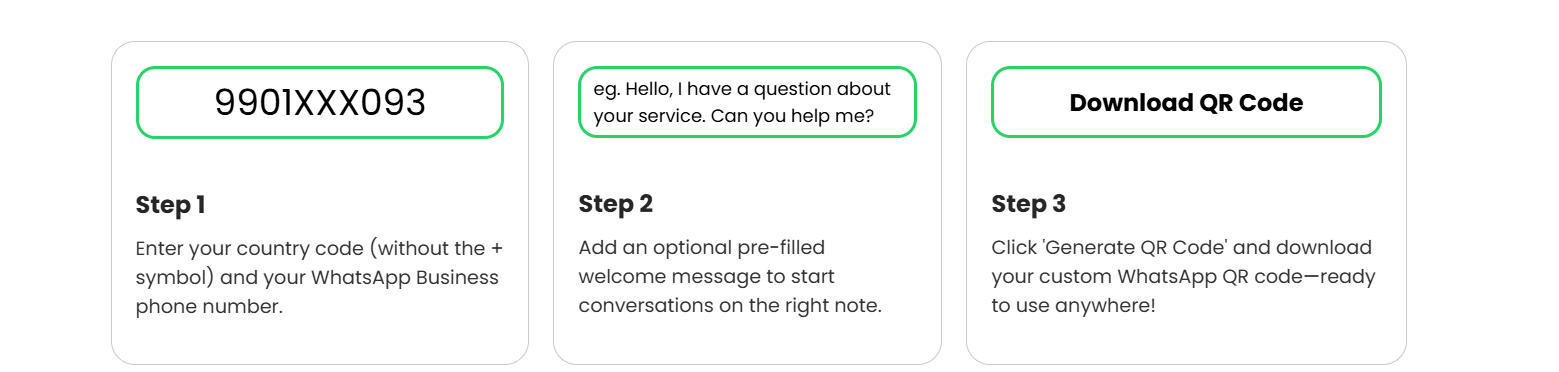1559x372 pixels.
Task: Select the Step 1 heading
Action: point(170,205)
